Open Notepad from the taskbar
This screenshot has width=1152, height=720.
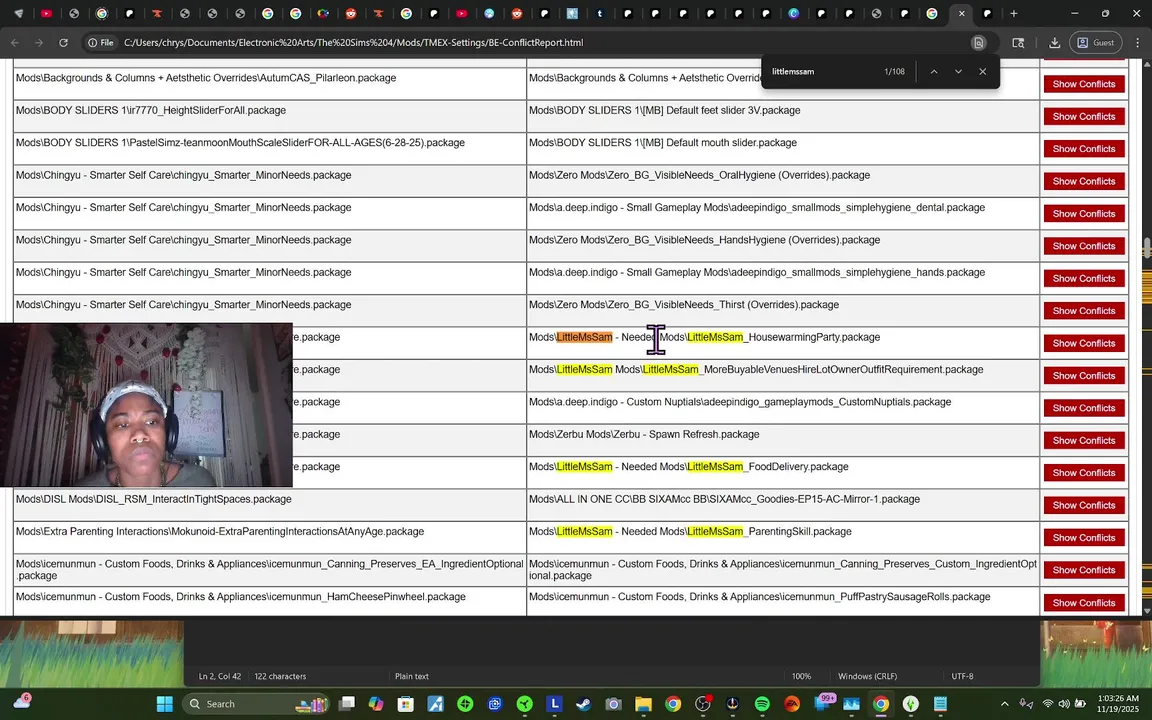pyautogui.click(x=940, y=704)
